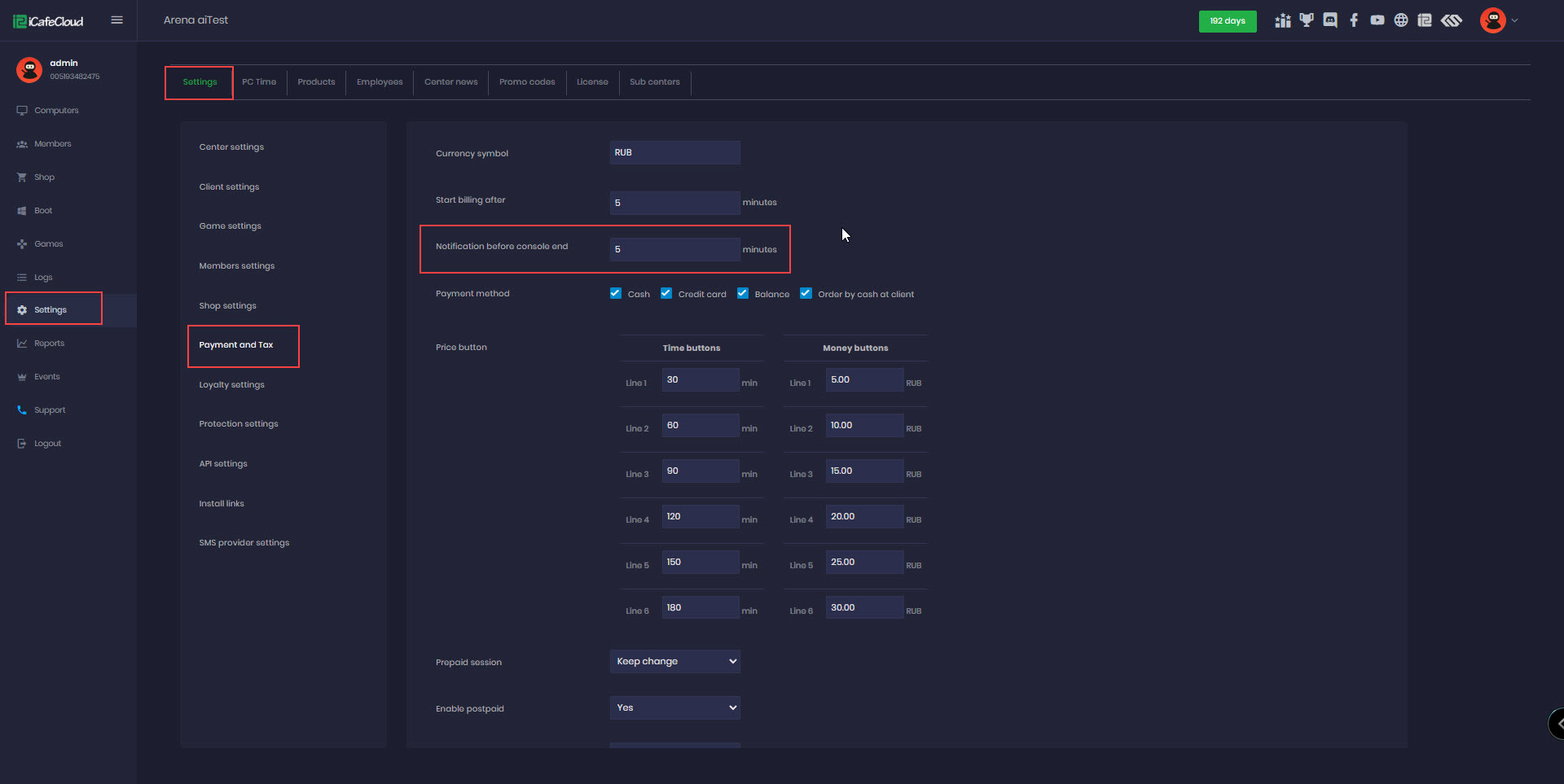Open the Enable postpaid dropdown
This screenshot has height=784, width=1564.
pyautogui.click(x=675, y=707)
